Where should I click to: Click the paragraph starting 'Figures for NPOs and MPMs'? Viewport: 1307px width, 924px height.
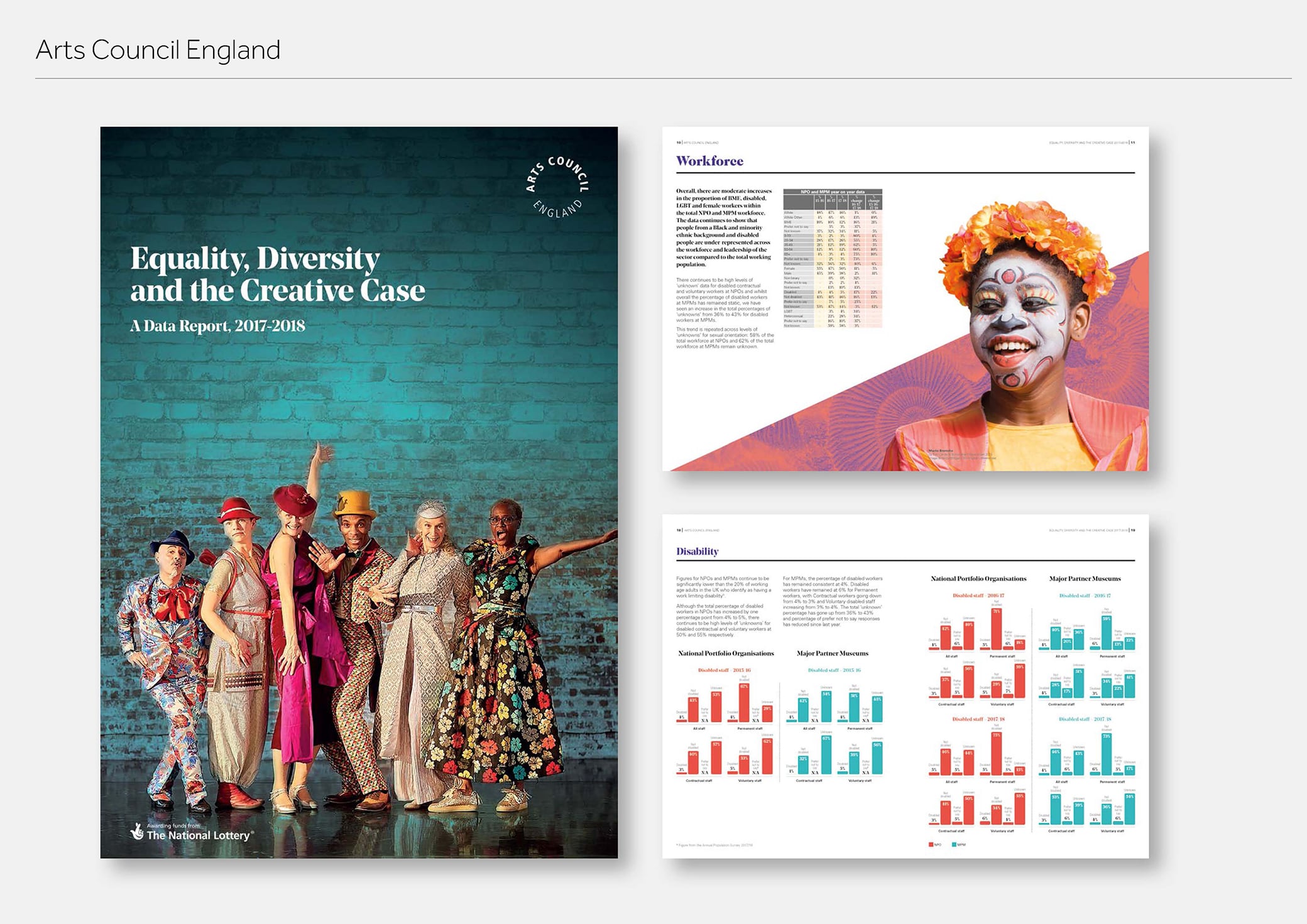click(723, 587)
